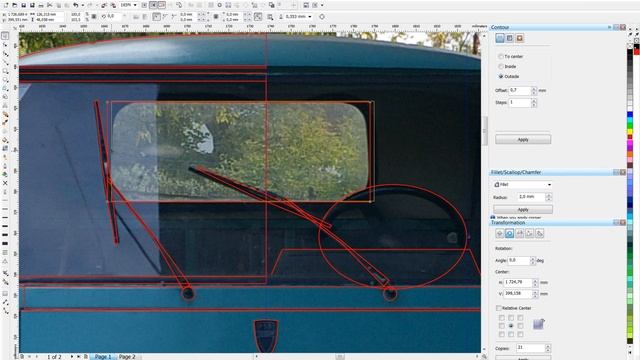Click the Copies input field

pyautogui.click(x=530, y=348)
